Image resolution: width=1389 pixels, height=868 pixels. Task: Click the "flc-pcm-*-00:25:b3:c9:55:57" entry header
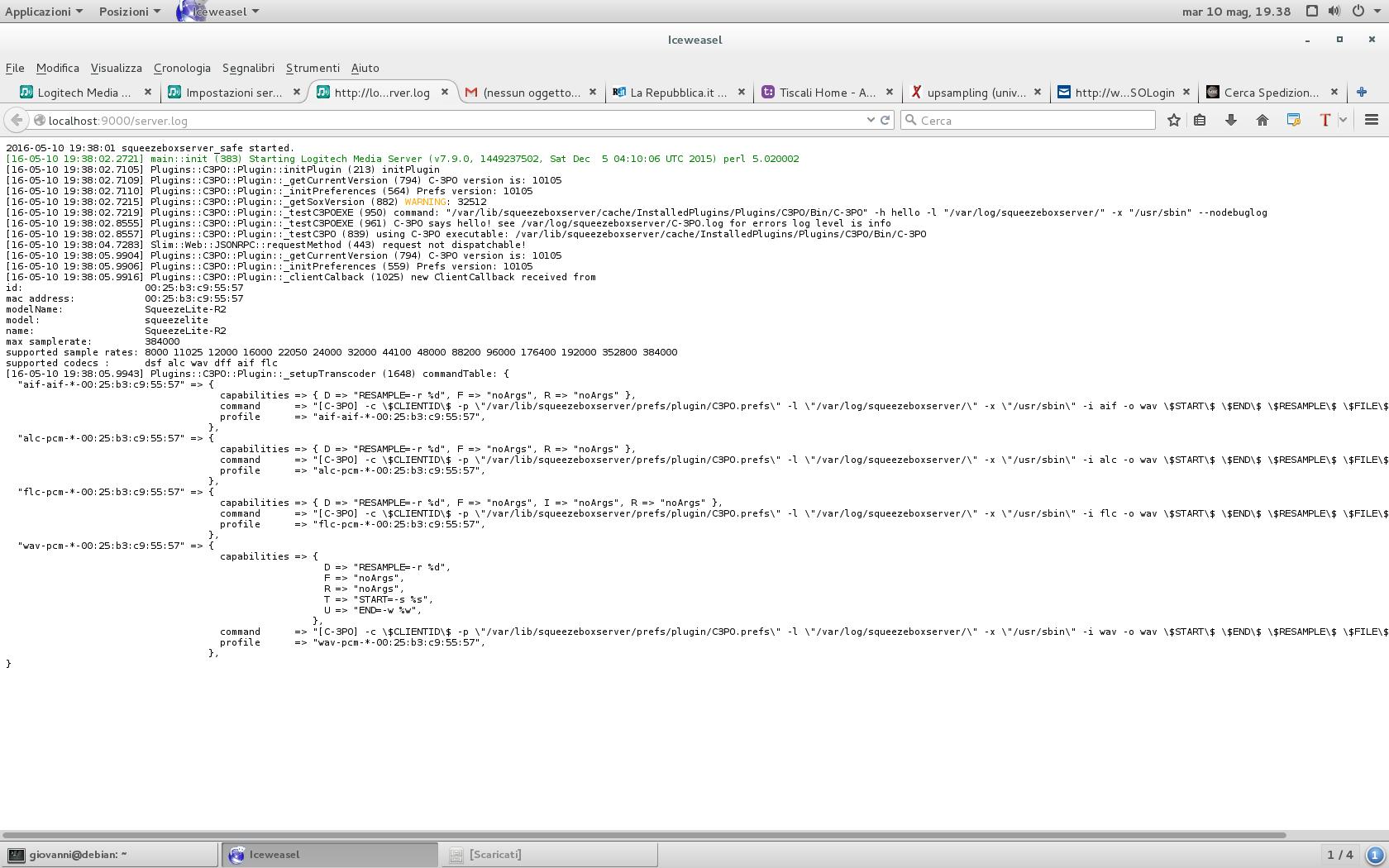click(x=116, y=492)
